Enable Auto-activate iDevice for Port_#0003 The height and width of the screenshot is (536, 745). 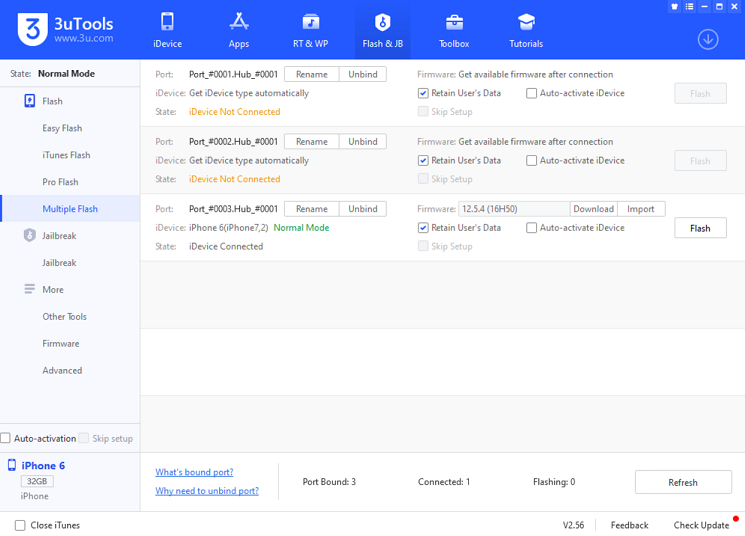tap(531, 228)
